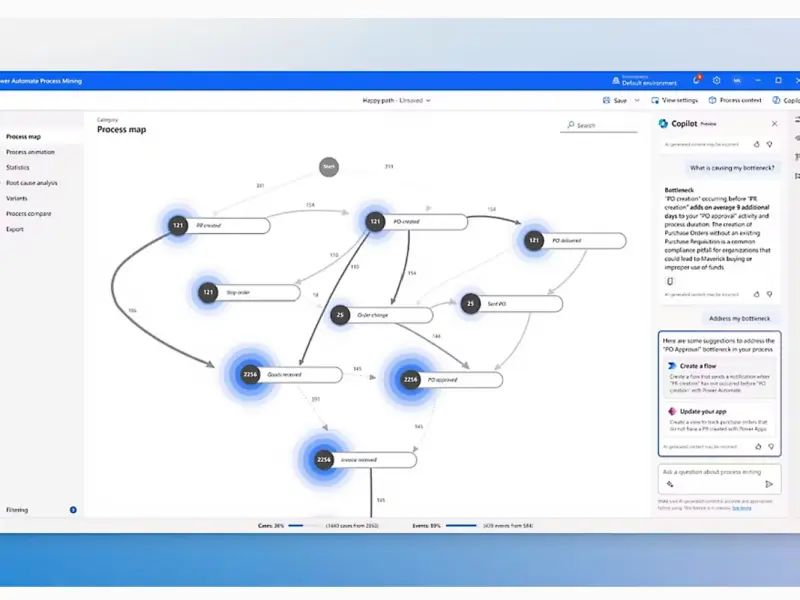Expand the Save options dropdown arrow
The width and height of the screenshot is (800, 600).
pos(637,101)
